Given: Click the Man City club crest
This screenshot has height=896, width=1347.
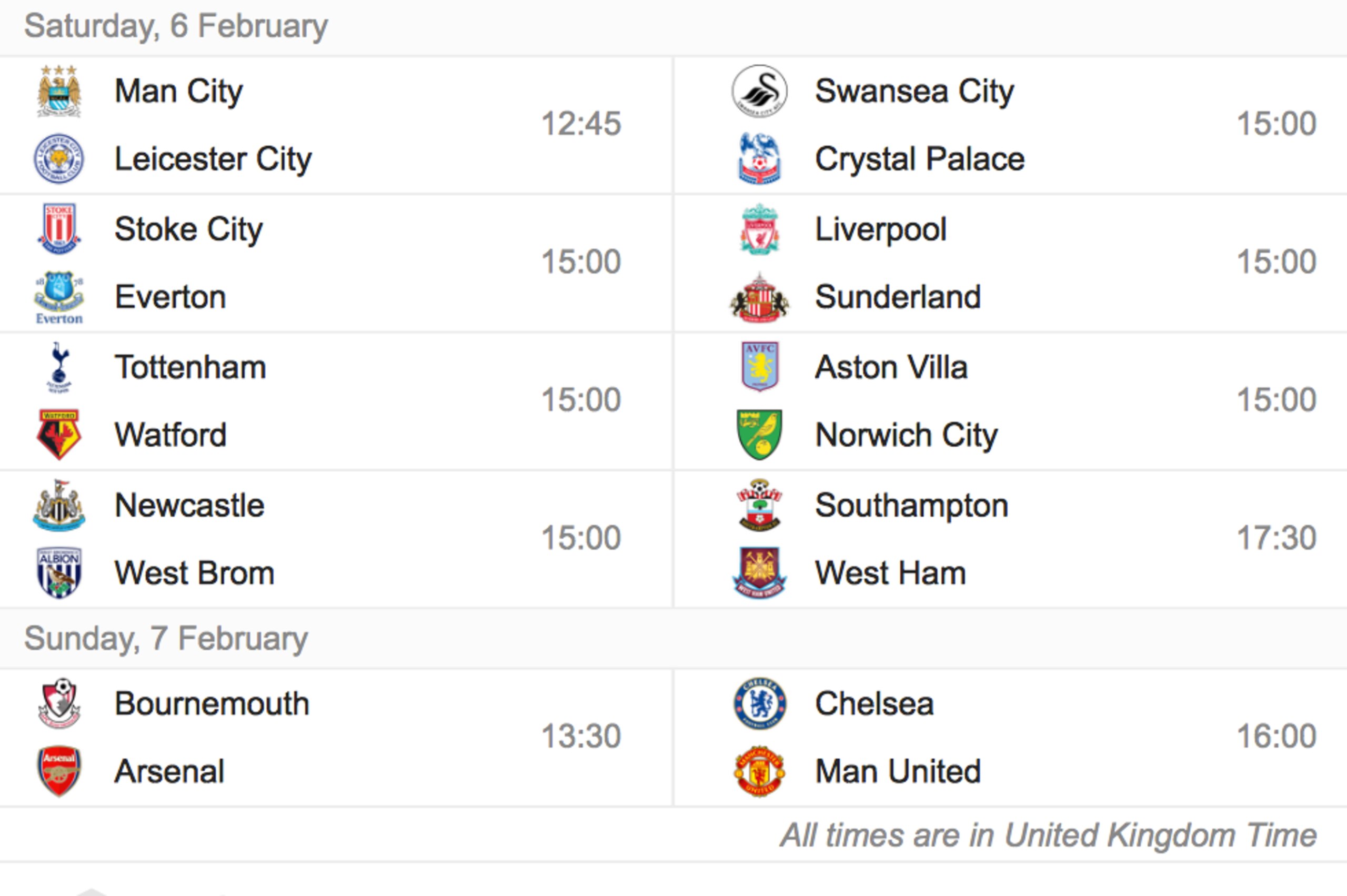Looking at the screenshot, I should 59,91.
